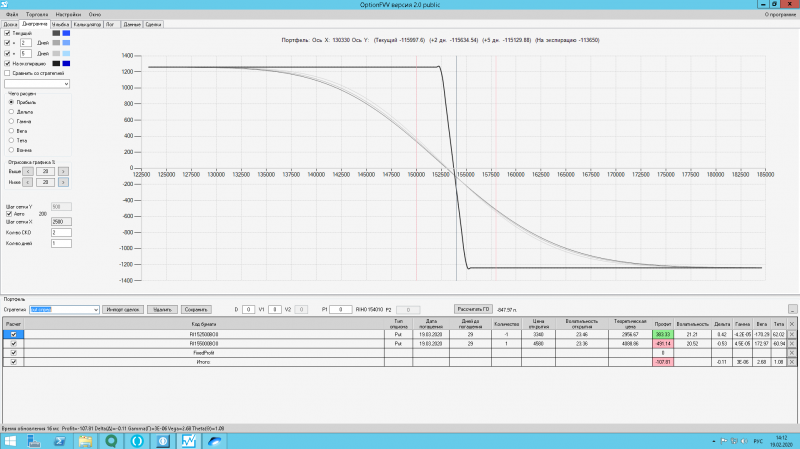
Task: Collapse the portfolio panel
Action: coord(792,309)
